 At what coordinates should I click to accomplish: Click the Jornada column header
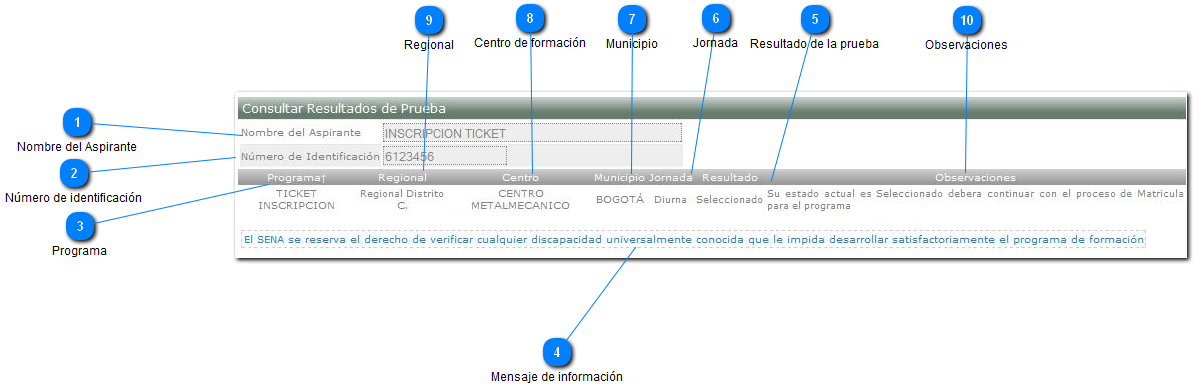tap(671, 177)
